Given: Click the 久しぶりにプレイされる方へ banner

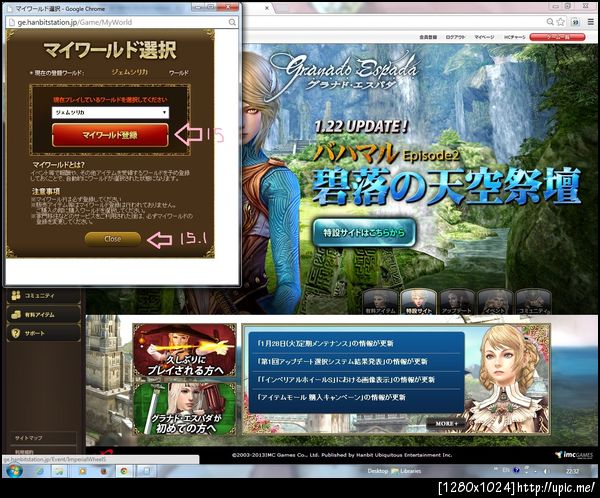Looking at the screenshot, I should (x=184, y=350).
